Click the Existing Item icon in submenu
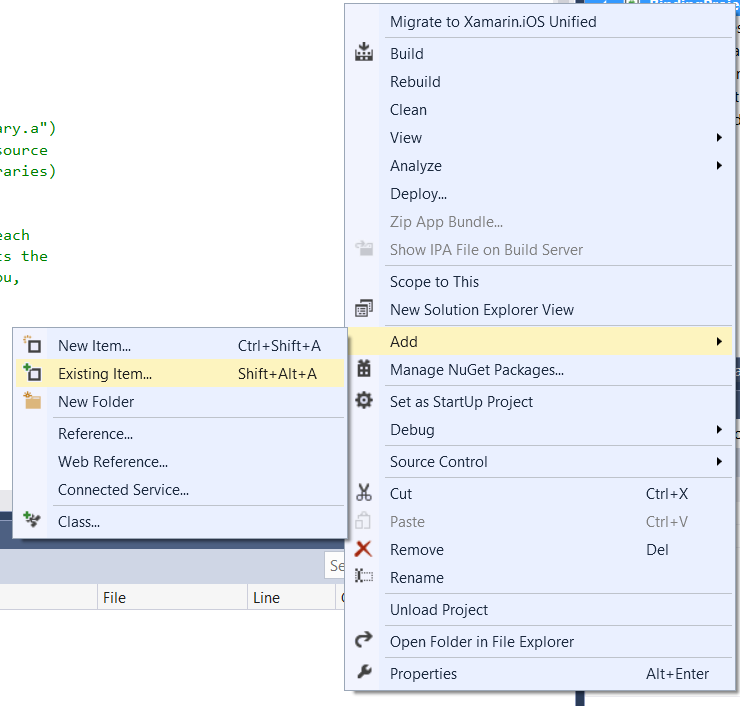The image size is (740, 706). 32,372
